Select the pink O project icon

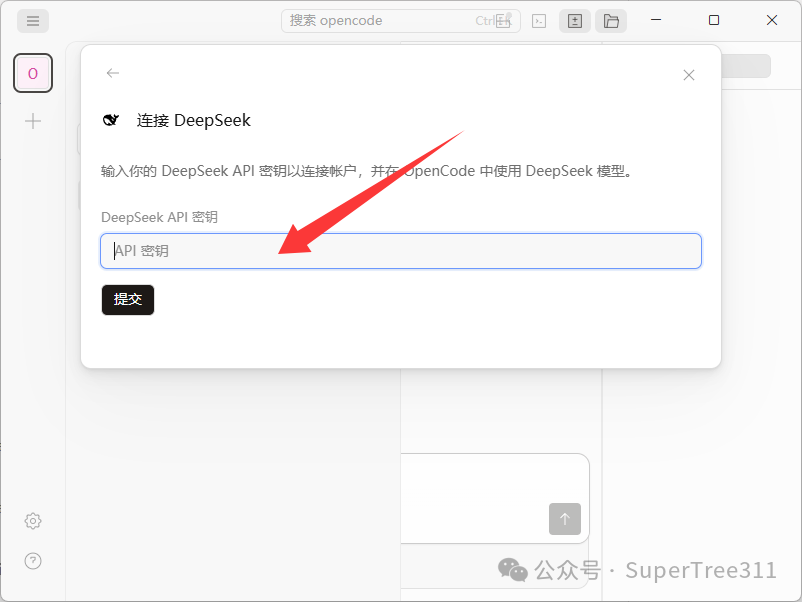(x=33, y=73)
